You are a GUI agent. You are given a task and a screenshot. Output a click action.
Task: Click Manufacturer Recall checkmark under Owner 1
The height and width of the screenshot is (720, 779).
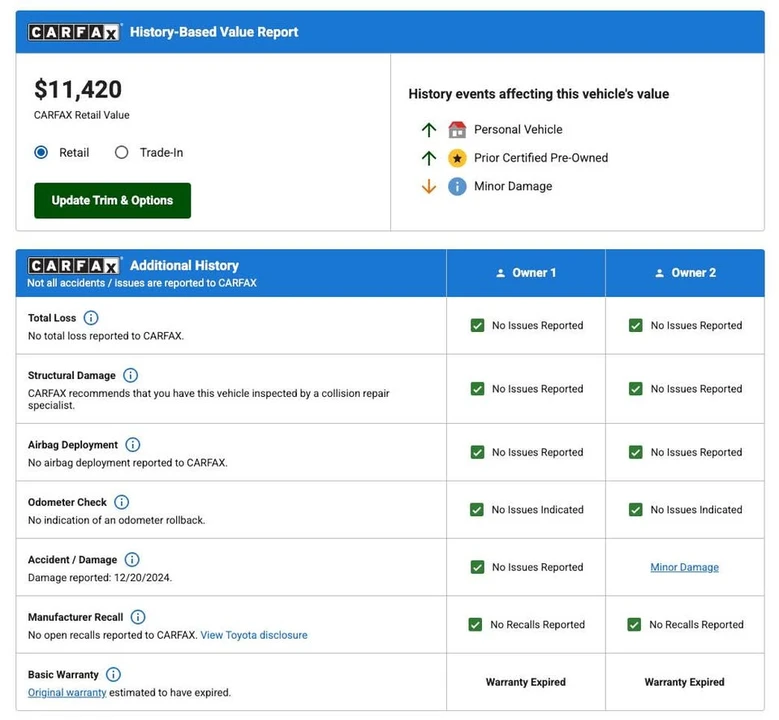pos(475,625)
